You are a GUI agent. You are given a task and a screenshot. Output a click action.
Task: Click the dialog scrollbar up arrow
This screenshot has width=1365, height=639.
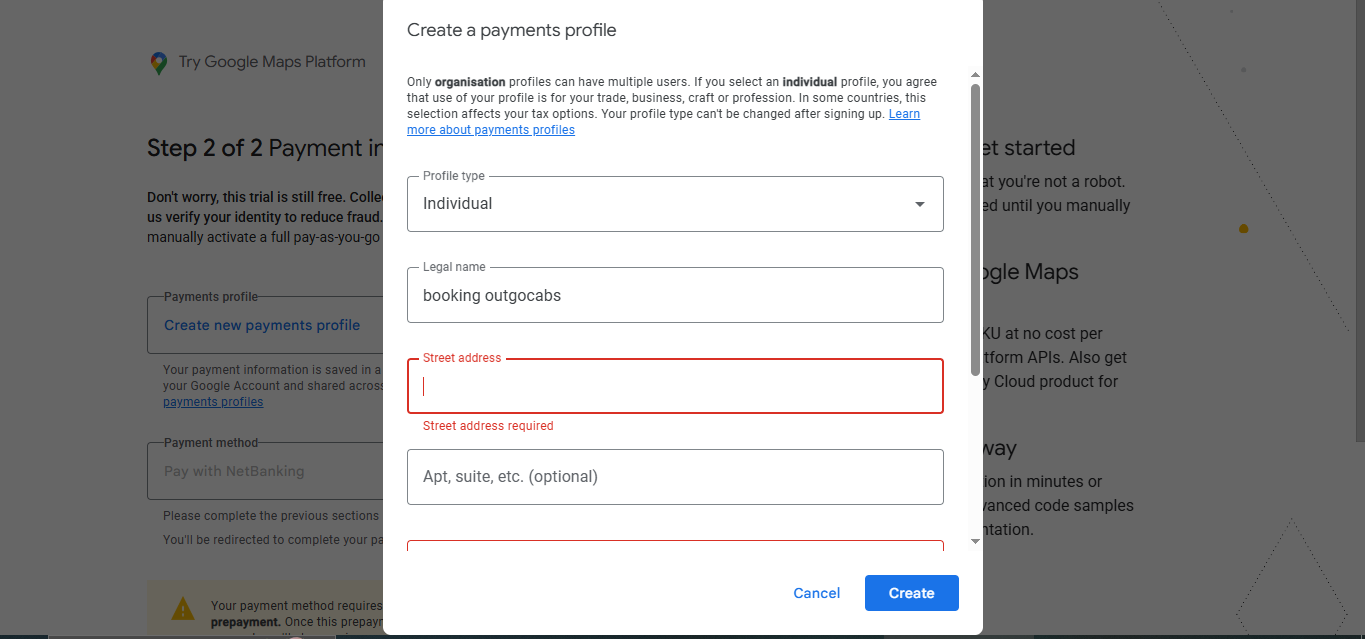tap(975, 75)
